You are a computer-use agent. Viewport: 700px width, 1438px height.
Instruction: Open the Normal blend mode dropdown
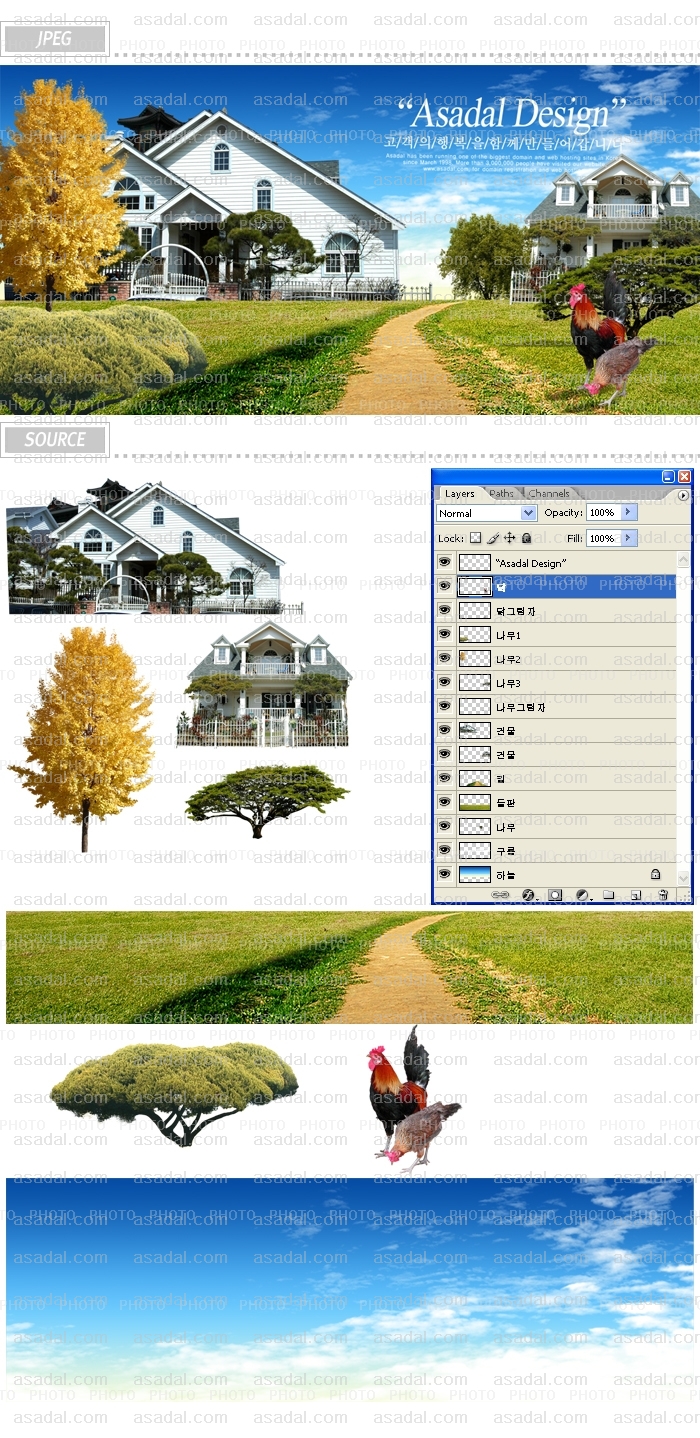pos(487,513)
